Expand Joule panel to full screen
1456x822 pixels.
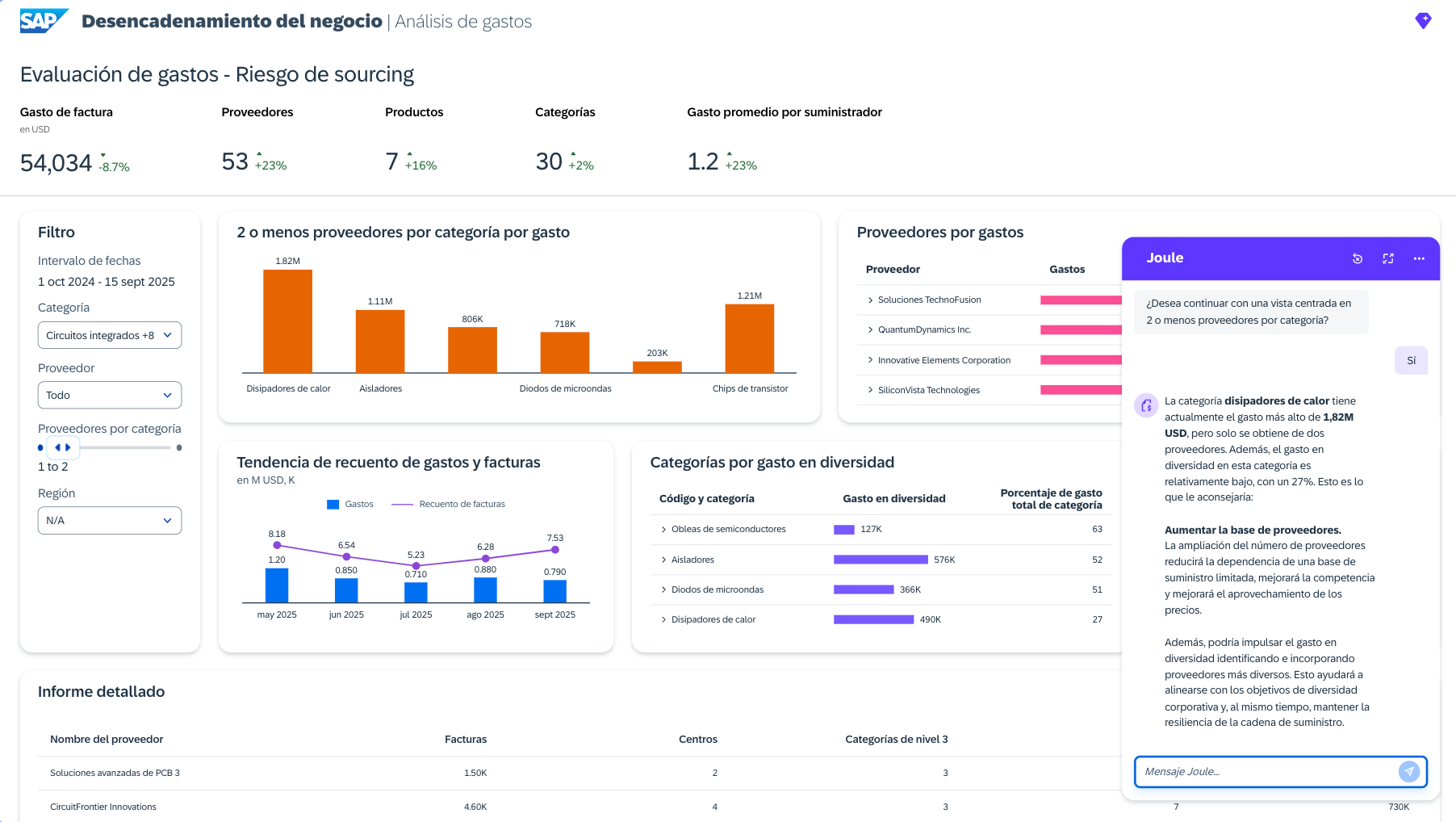coord(1388,258)
